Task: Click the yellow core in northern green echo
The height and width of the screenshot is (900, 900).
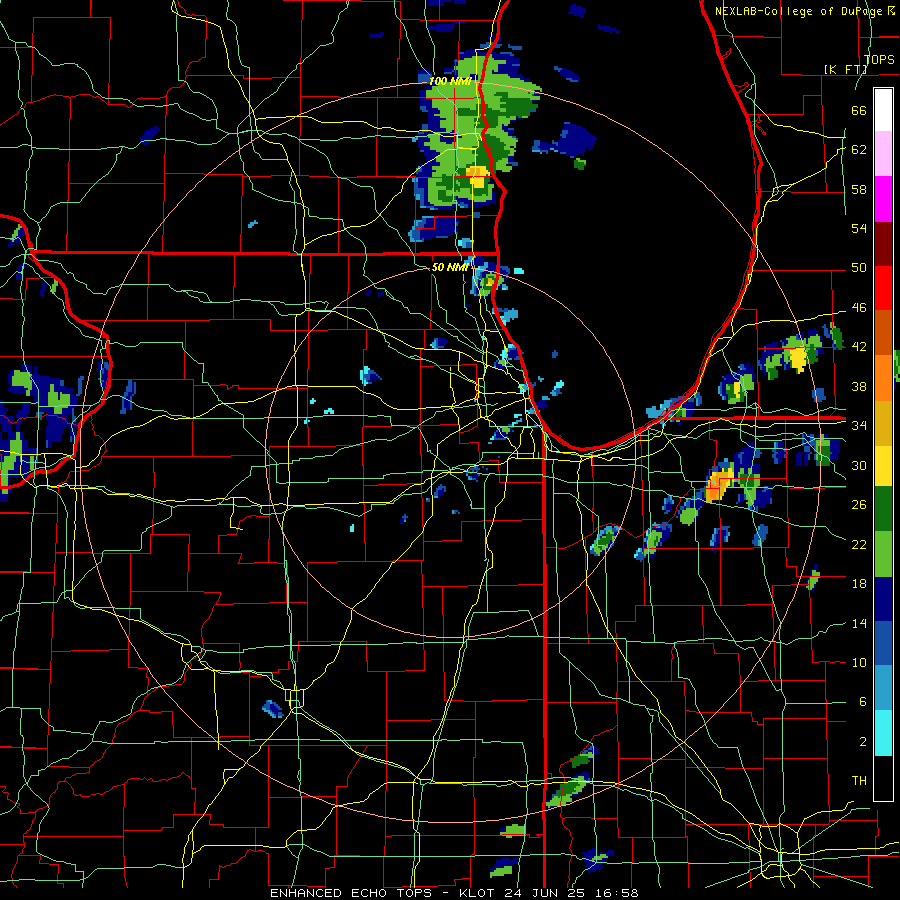Action: (x=478, y=176)
